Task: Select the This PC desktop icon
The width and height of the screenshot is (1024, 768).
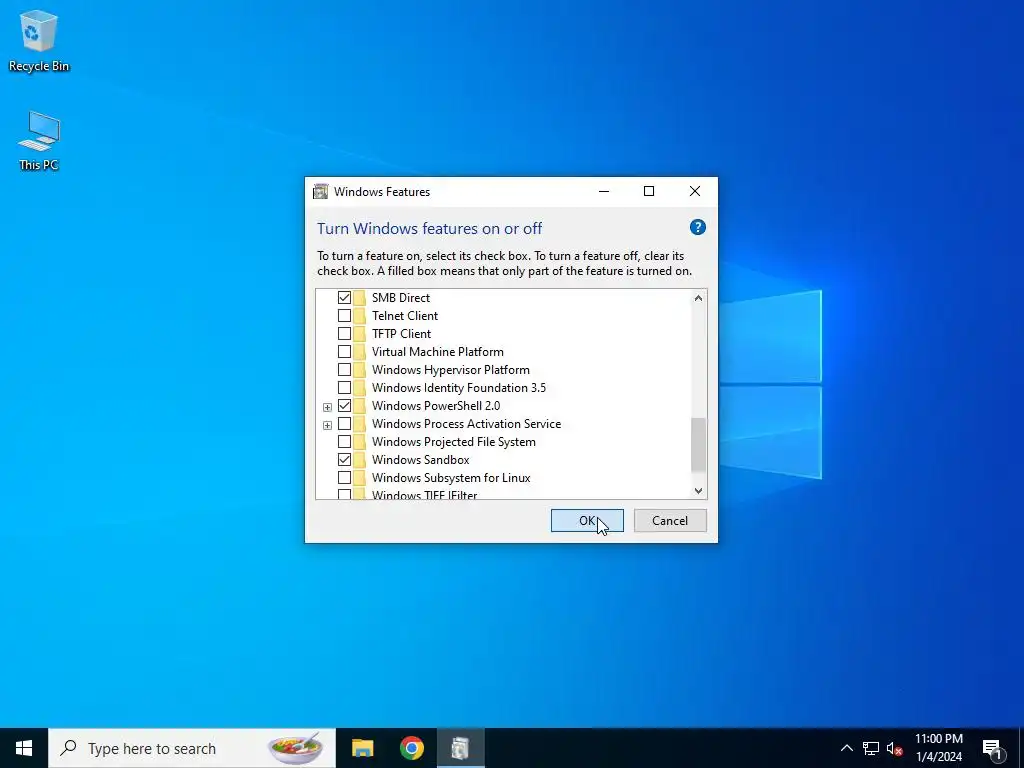Action: pyautogui.click(x=39, y=141)
